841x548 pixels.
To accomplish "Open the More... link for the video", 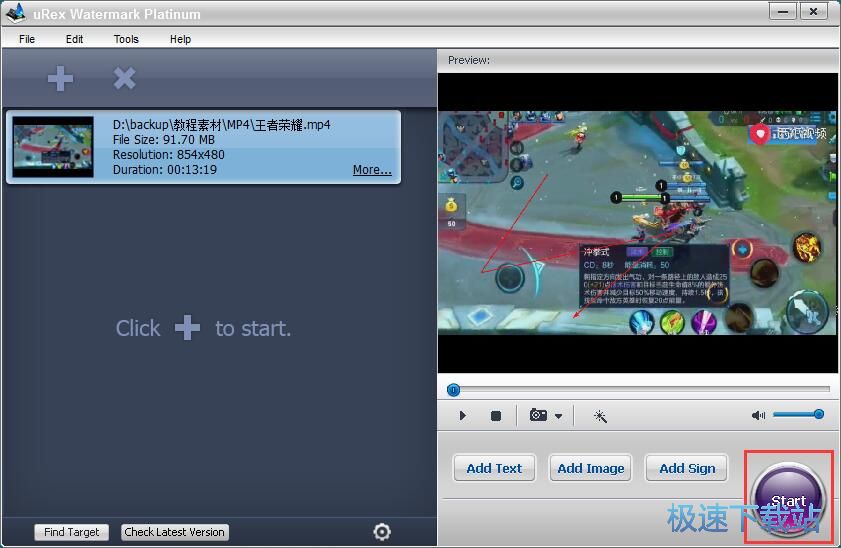I will [372, 169].
